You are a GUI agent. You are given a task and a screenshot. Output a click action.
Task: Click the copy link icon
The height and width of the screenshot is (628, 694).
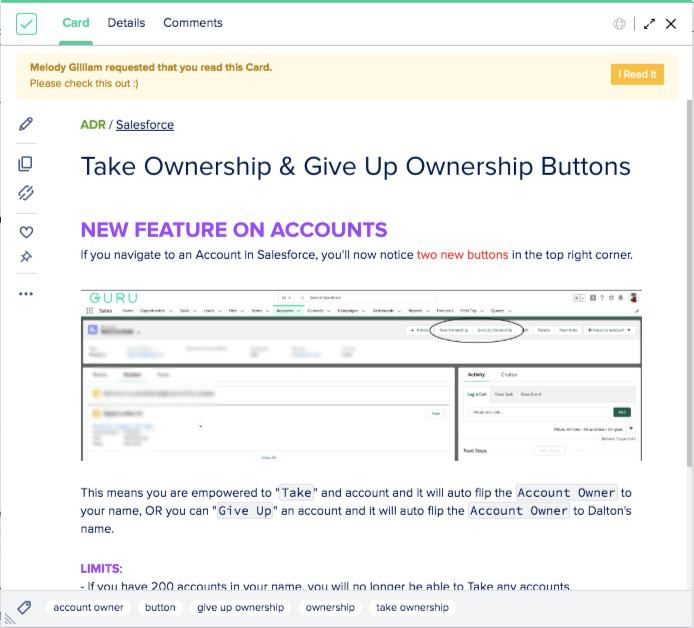click(x=26, y=193)
